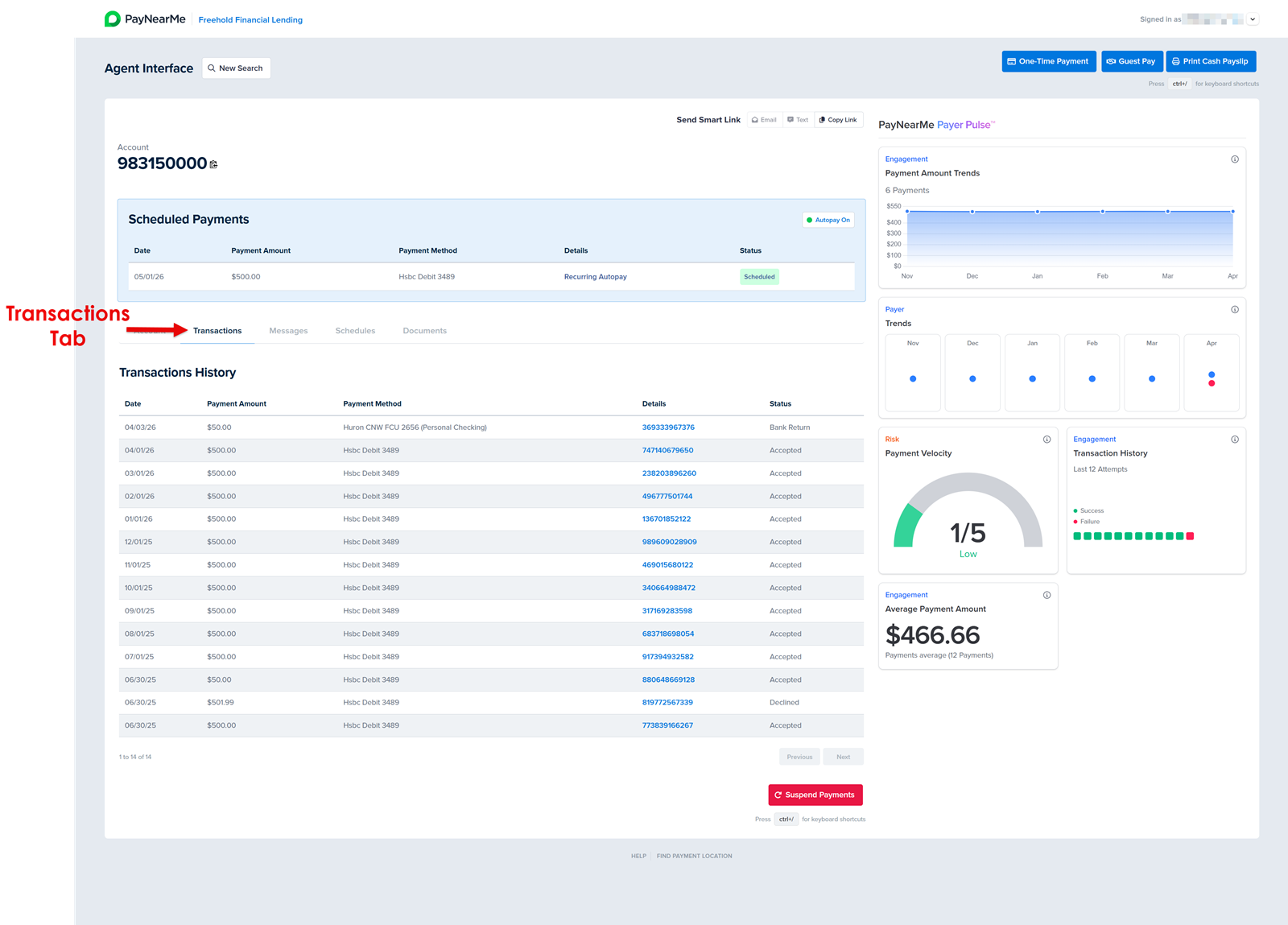The width and height of the screenshot is (1288, 925).
Task: Send Smart Link via Text
Action: (x=798, y=120)
